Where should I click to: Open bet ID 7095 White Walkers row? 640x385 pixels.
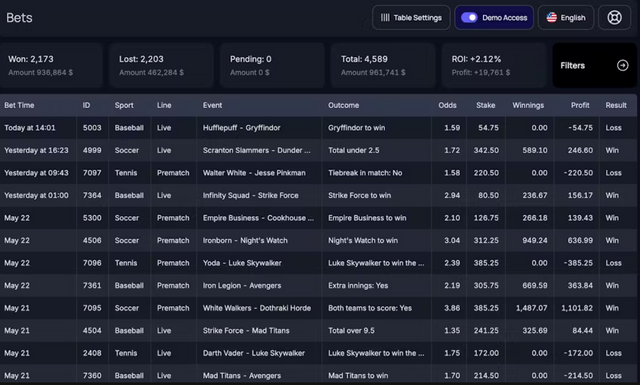click(x=318, y=308)
